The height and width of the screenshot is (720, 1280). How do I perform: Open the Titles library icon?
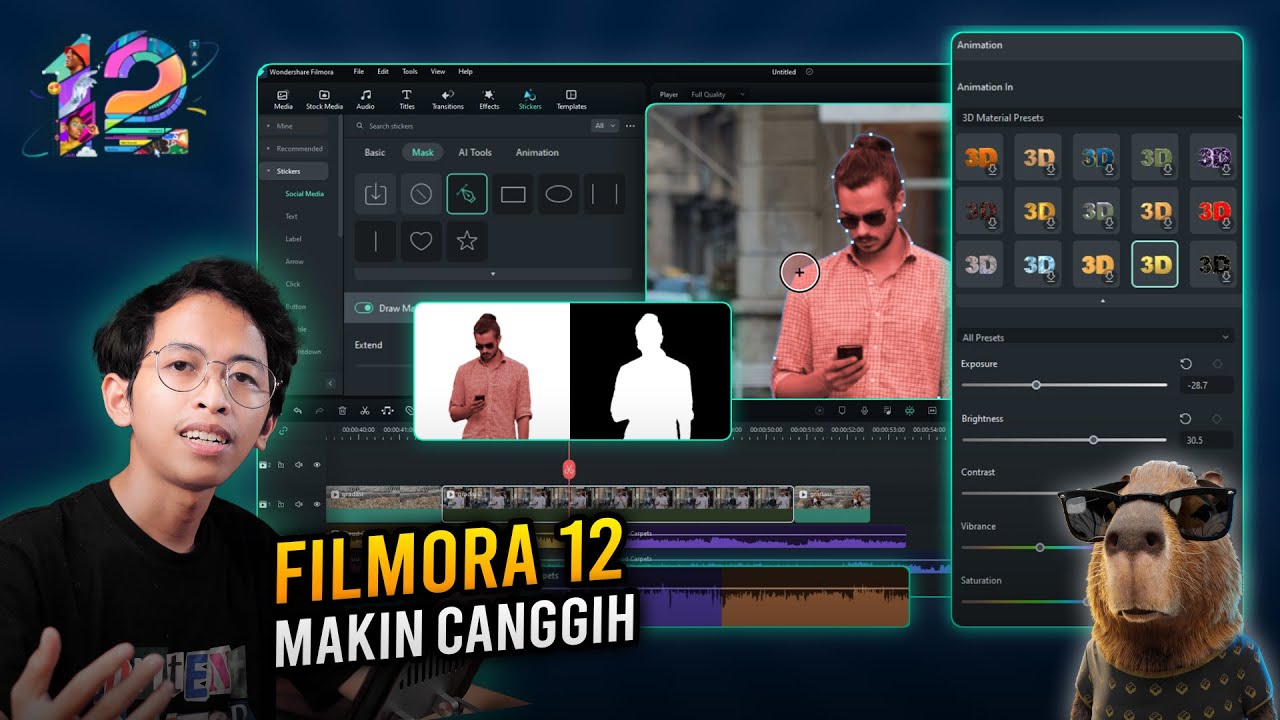[407, 99]
